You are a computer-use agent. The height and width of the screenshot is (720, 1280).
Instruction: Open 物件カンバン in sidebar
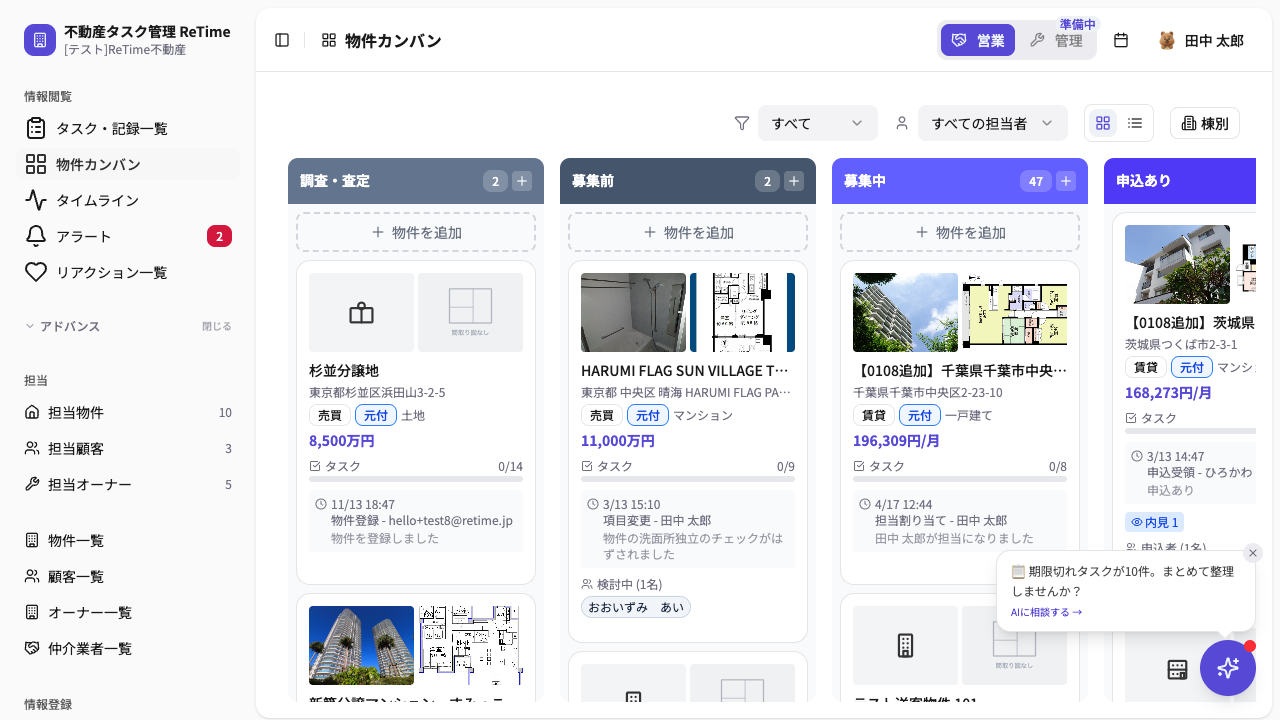coord(128,164)
